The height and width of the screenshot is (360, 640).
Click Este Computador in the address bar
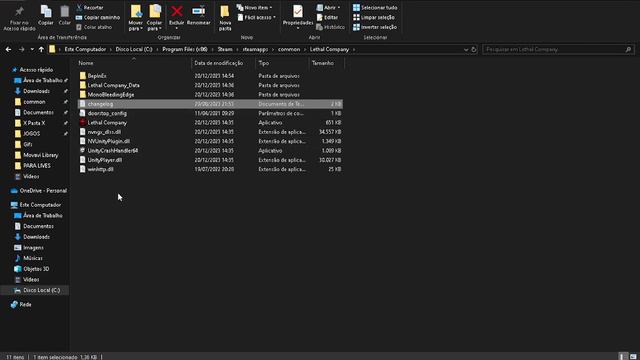tap(85, 49)
